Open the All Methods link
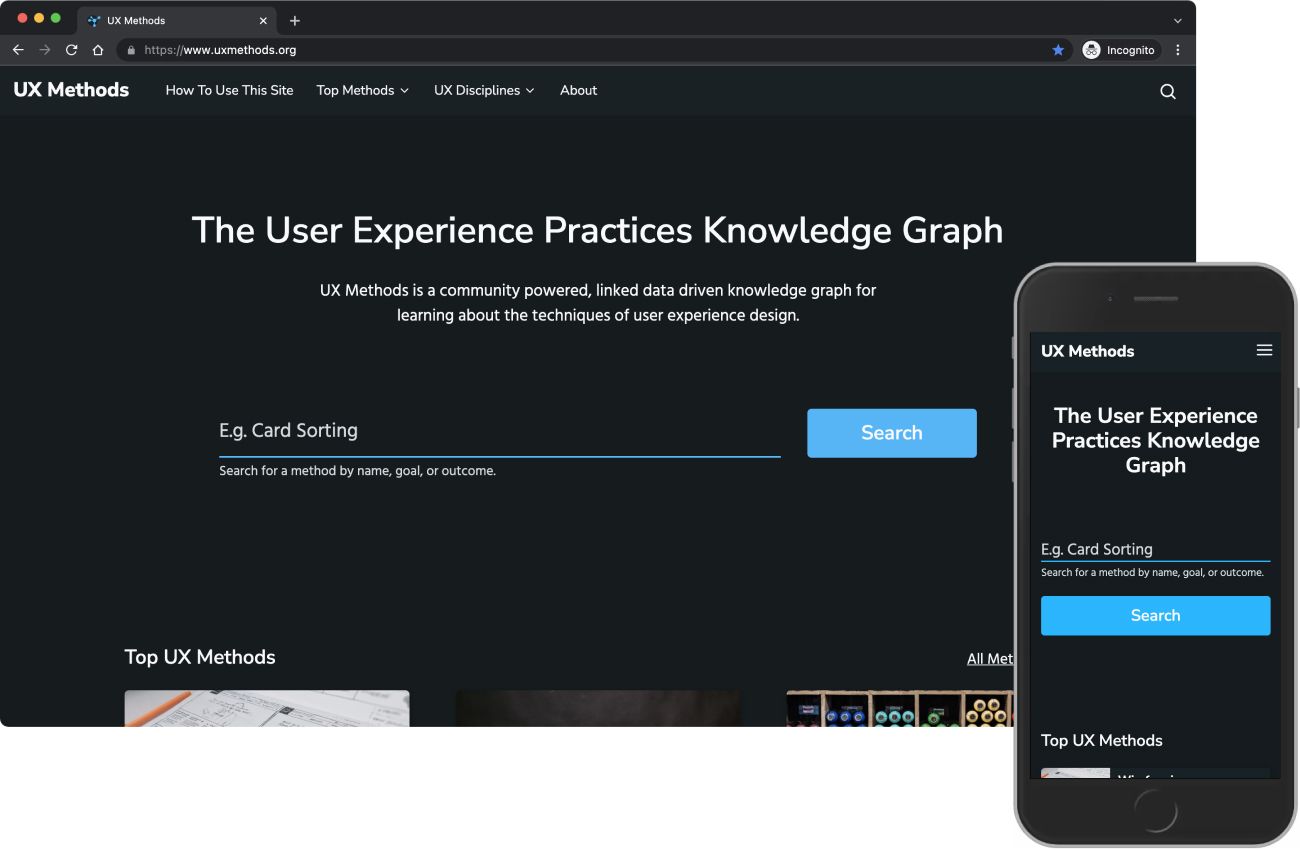This screenshot has height=850, width=1300. coord(990,658)
